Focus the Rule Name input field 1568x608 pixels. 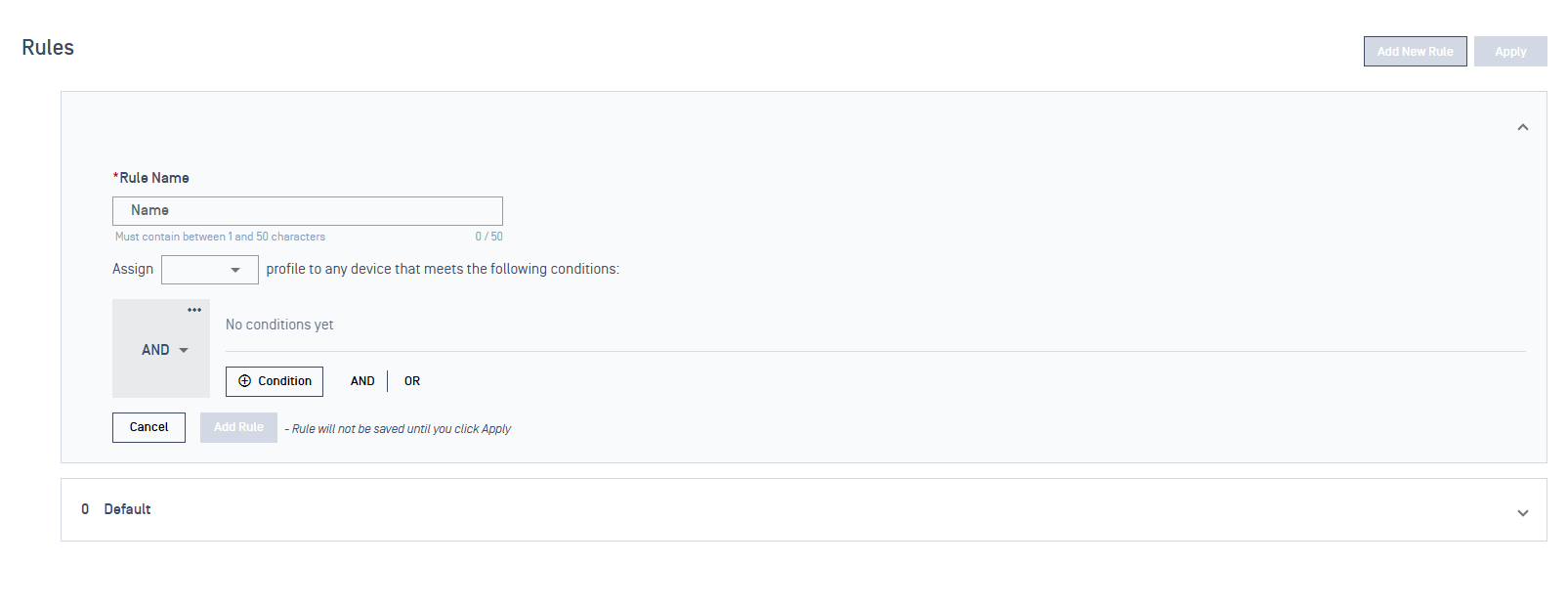307,211
